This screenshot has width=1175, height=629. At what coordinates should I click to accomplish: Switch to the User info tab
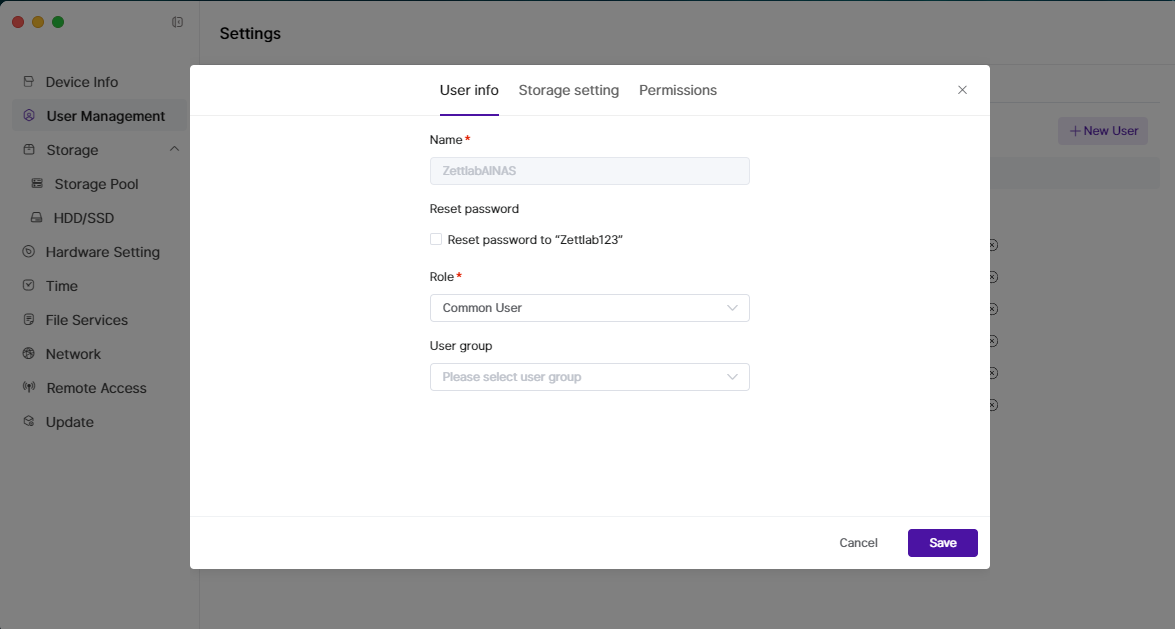(469, 90)
